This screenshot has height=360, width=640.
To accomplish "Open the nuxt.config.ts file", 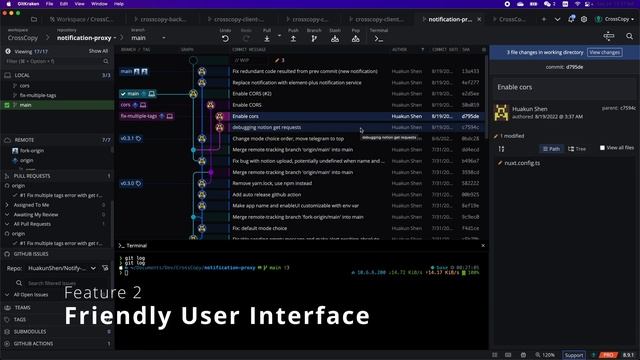I will (522, 163).
